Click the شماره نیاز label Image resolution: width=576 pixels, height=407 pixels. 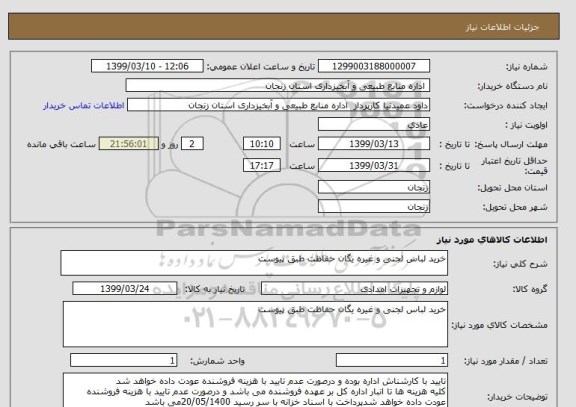(527, 67)
